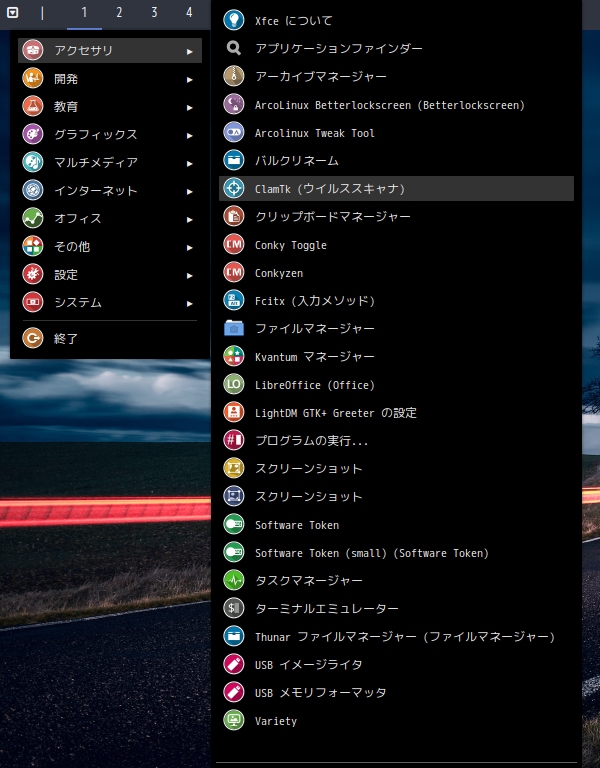Select the グラフィックス category

pyautogui.click(x=110, y=134)
